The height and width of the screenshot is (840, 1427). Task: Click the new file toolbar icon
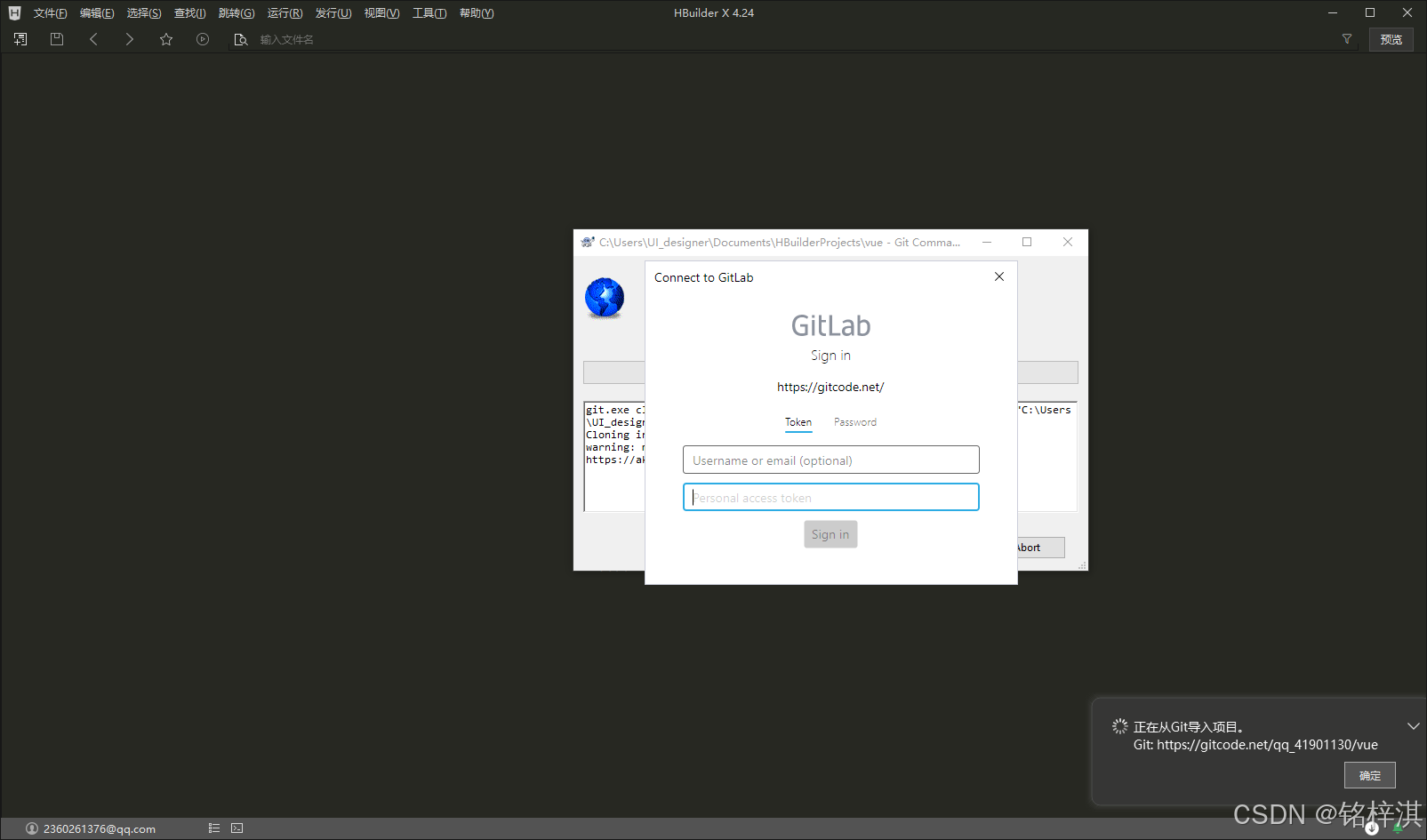point(20,39)
